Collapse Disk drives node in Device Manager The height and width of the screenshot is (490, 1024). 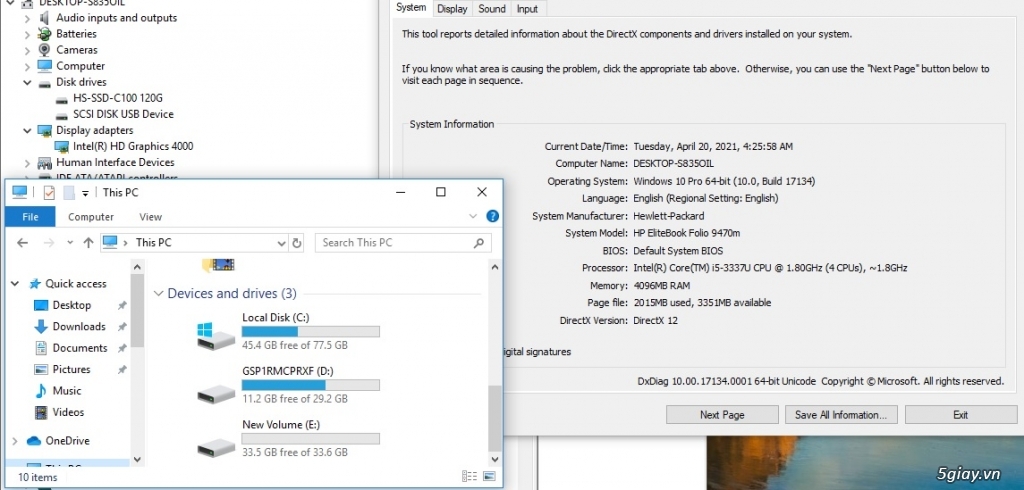tap(27, 82)
